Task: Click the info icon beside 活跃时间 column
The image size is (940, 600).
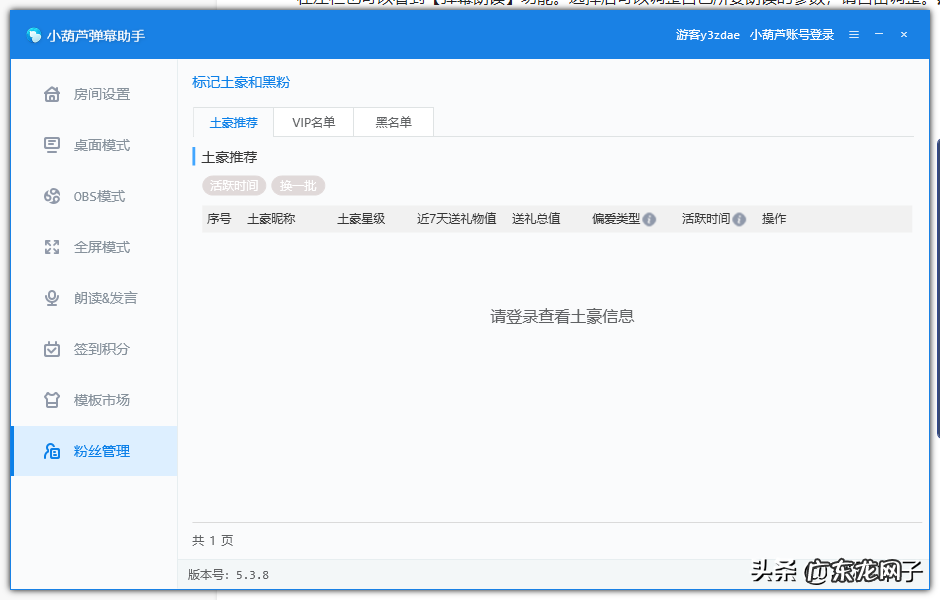Action: (x=738, y=218)
